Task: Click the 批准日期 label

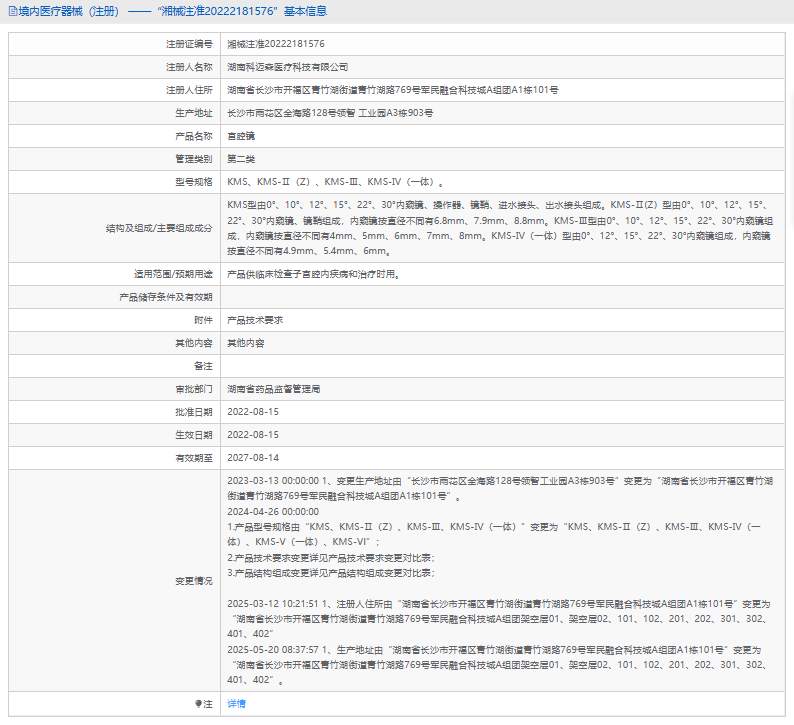Action: coord(193,412)
